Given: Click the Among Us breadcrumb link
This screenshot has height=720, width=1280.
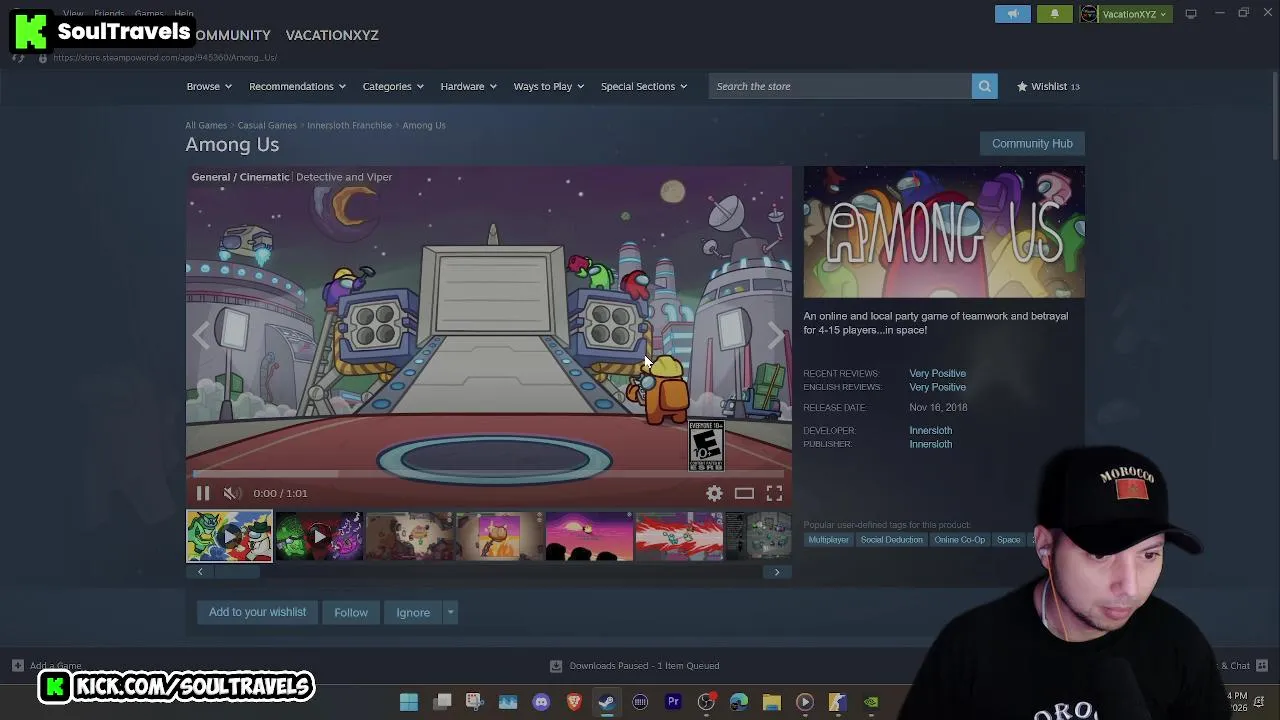Looking at the screenshot, I should (424, 125).
